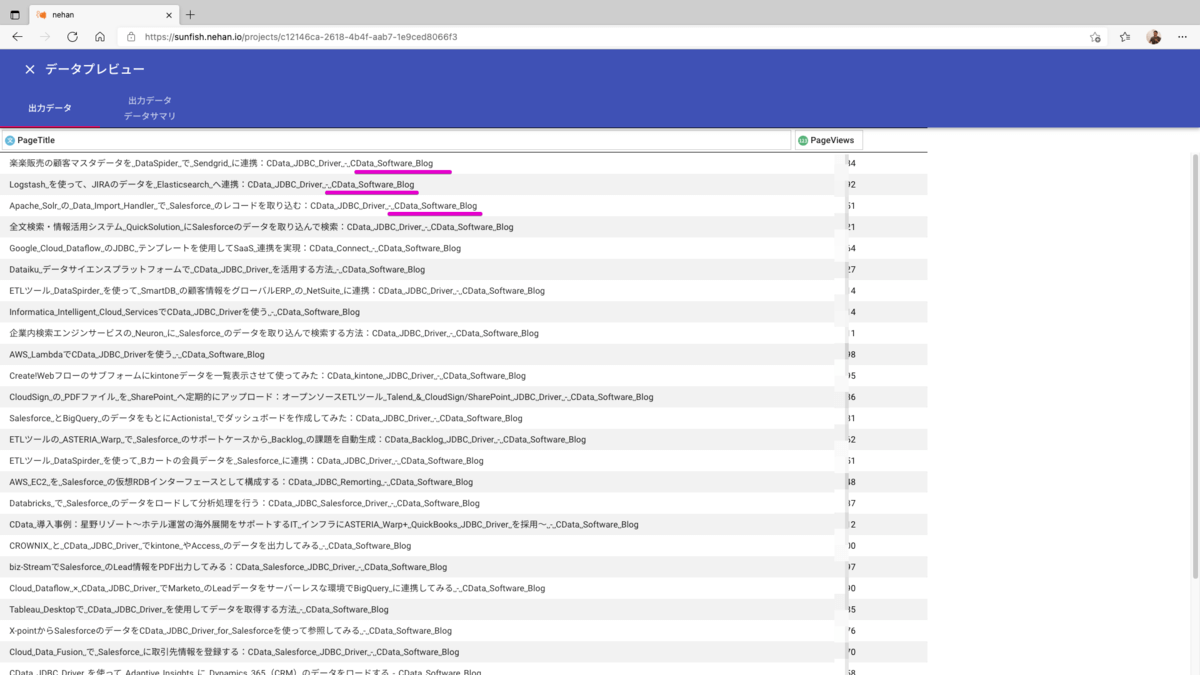Viewport: 1200px width, 675px height.
Task: Select row starting Logstash_を使って
Action: pyautogui.click(x=464, y=184)
